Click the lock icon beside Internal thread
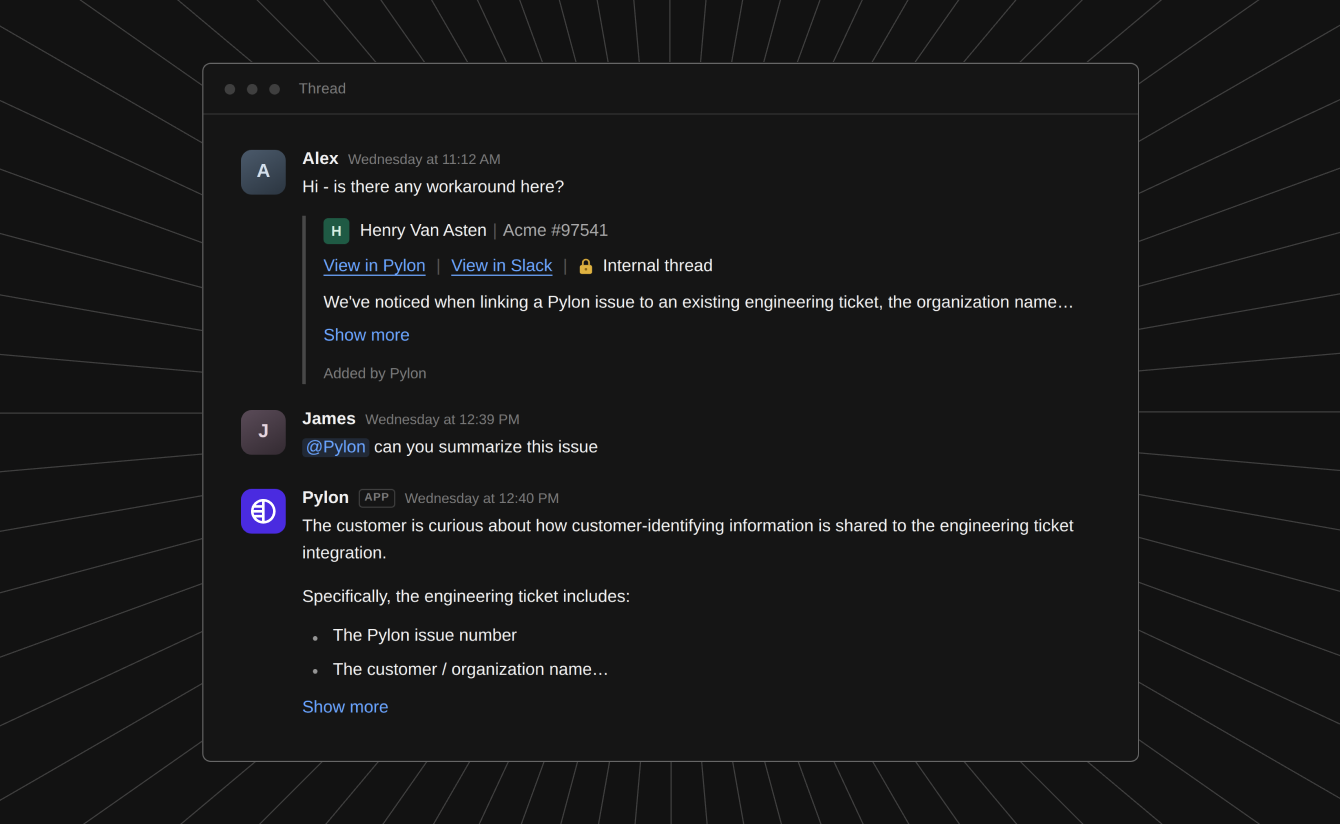Viewport: 1340px width, 824px height. click(586, 266)
